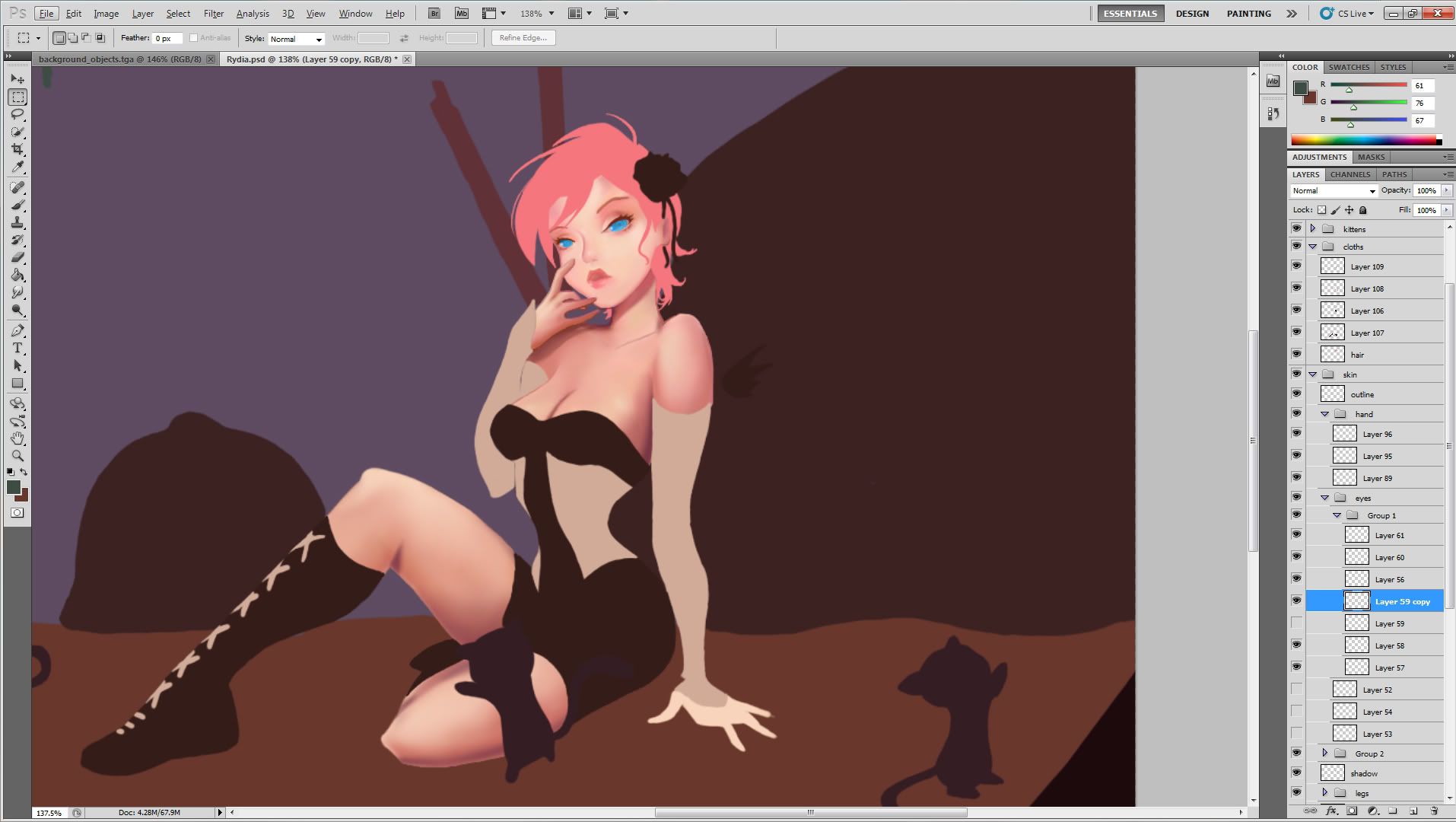This screenshot has height=822, width=1456.
Task: Show hidden Layer 54
Action: tap(1297, 711)
